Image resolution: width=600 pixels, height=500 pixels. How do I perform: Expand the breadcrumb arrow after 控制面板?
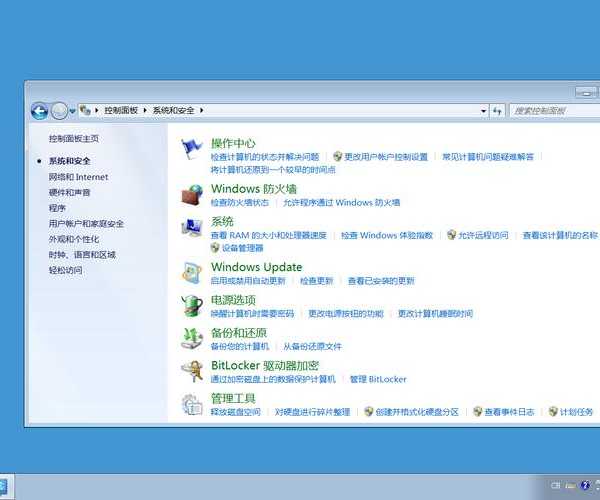coord(145,111)
